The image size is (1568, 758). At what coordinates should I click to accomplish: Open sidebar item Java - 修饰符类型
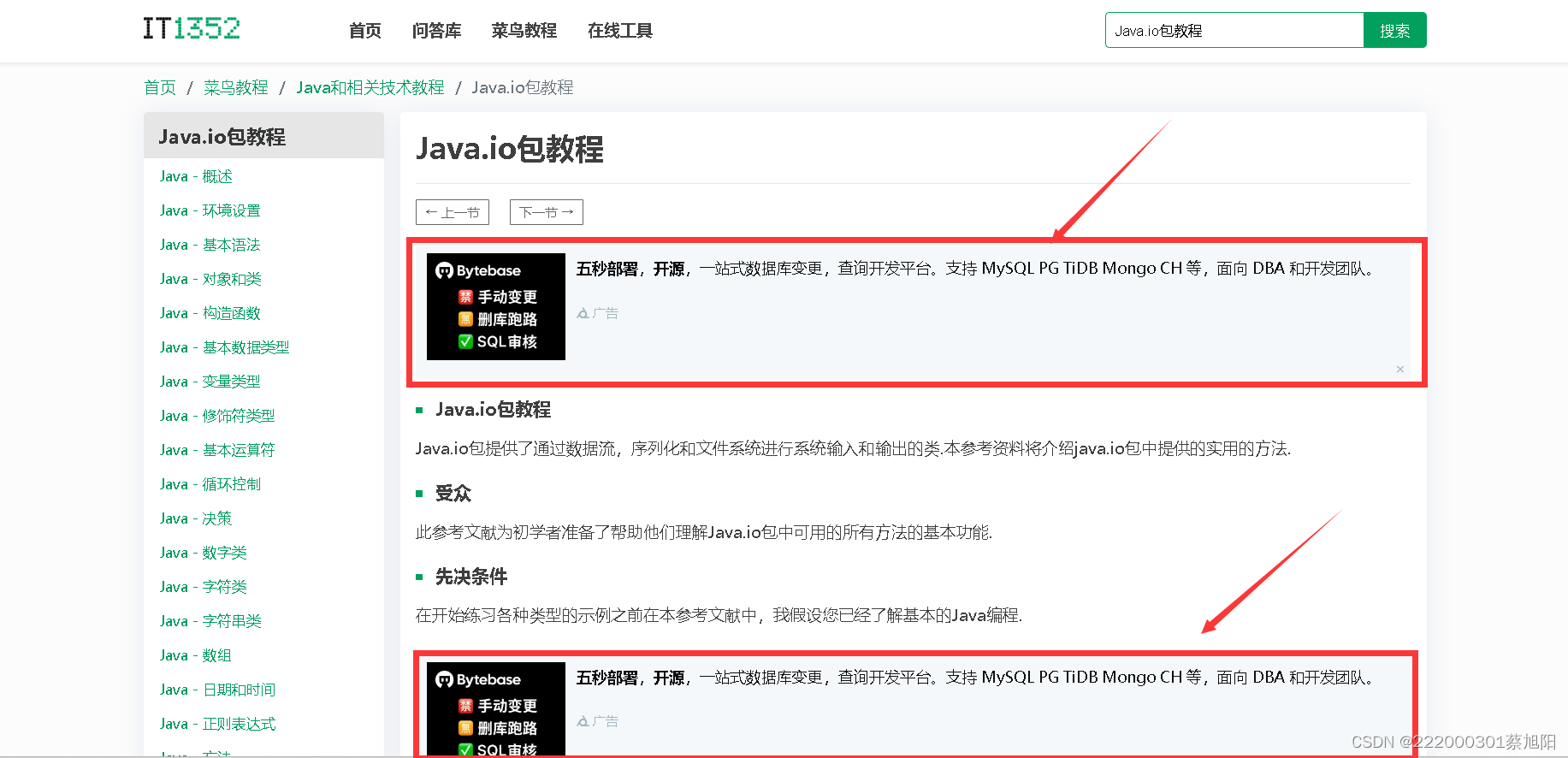[217, 416]
